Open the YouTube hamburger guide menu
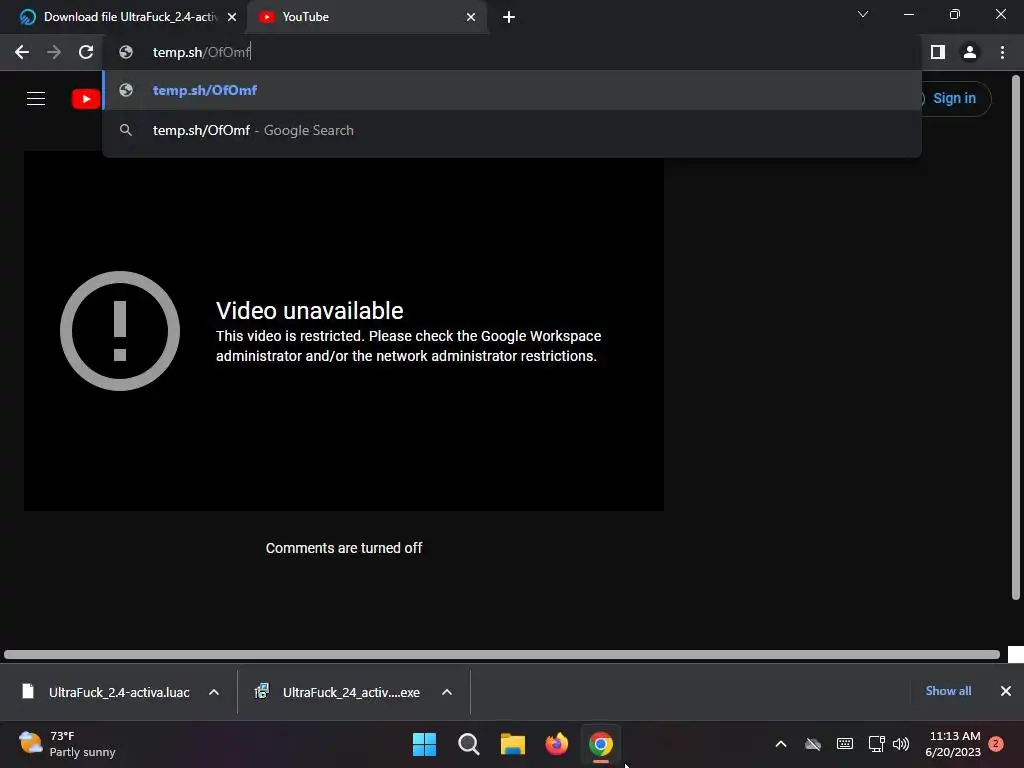This screenshot has width=1024, height=768. tap(36, 99)
